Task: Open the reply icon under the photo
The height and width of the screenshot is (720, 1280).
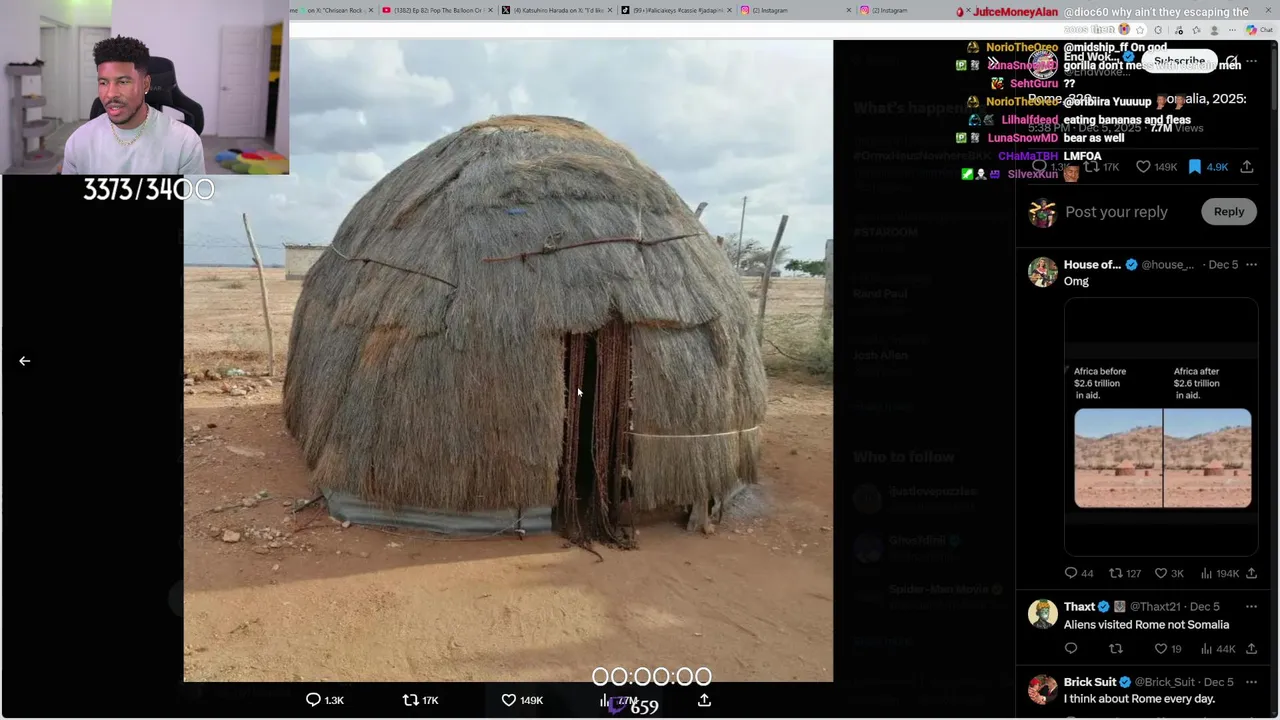Action: click(313, 700)
